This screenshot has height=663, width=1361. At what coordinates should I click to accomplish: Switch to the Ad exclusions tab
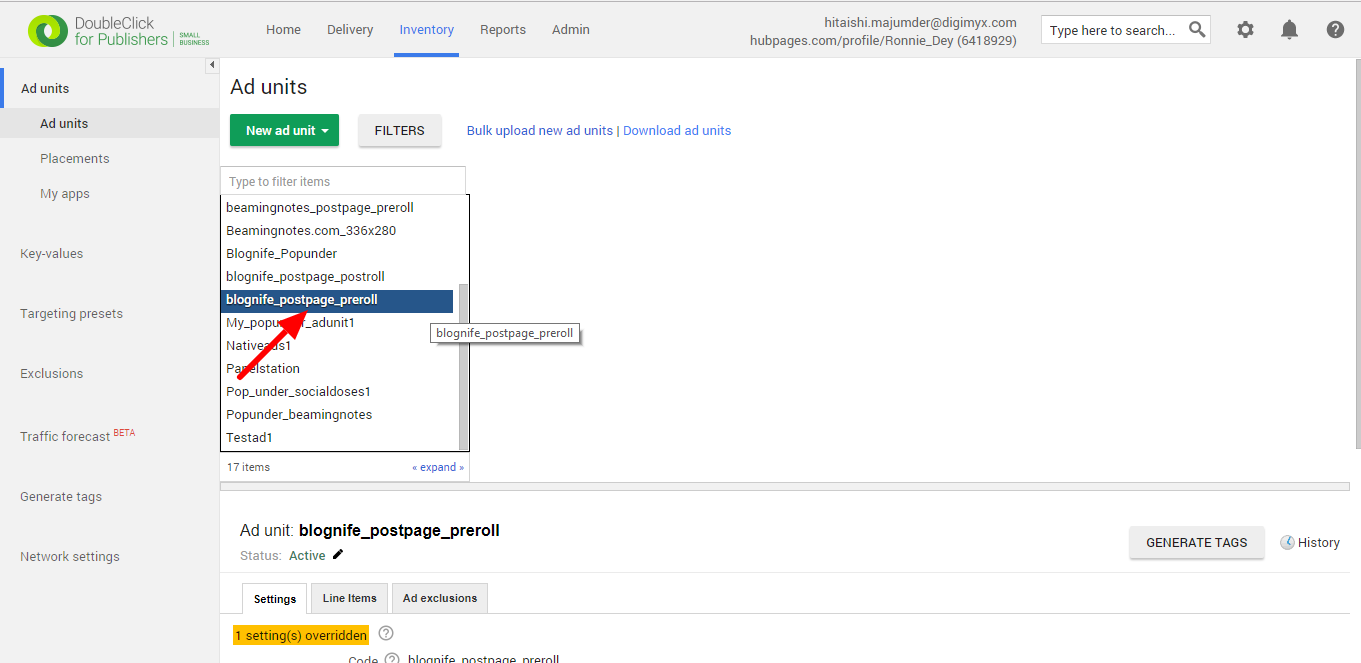(x=439, y=597)
